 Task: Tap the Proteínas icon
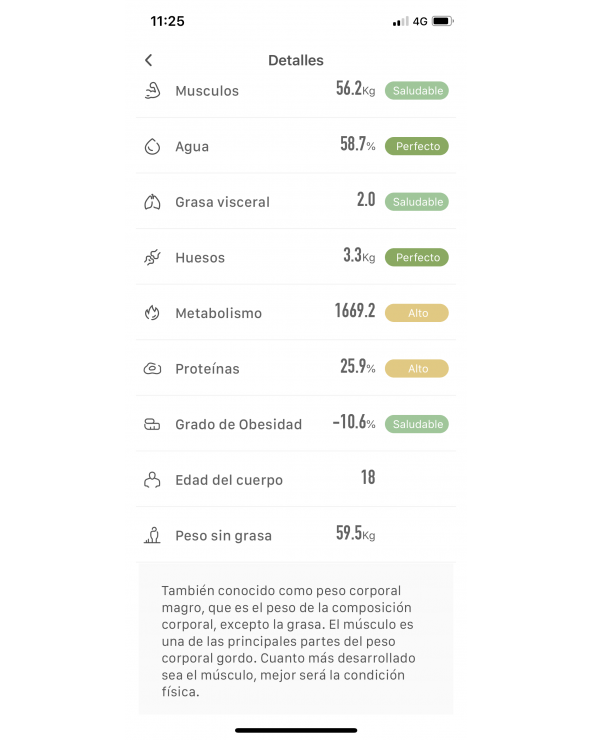(x=152, y=369)
